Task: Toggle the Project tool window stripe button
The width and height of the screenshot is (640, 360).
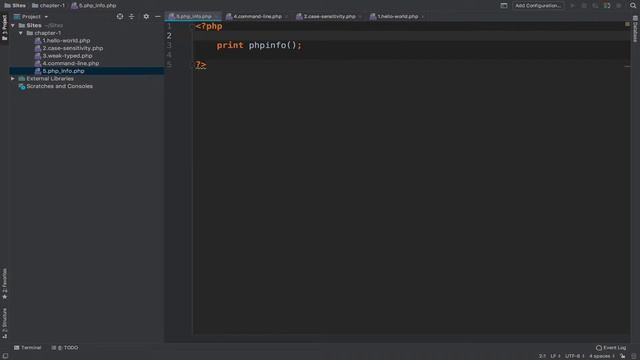Action: point(4,27)
